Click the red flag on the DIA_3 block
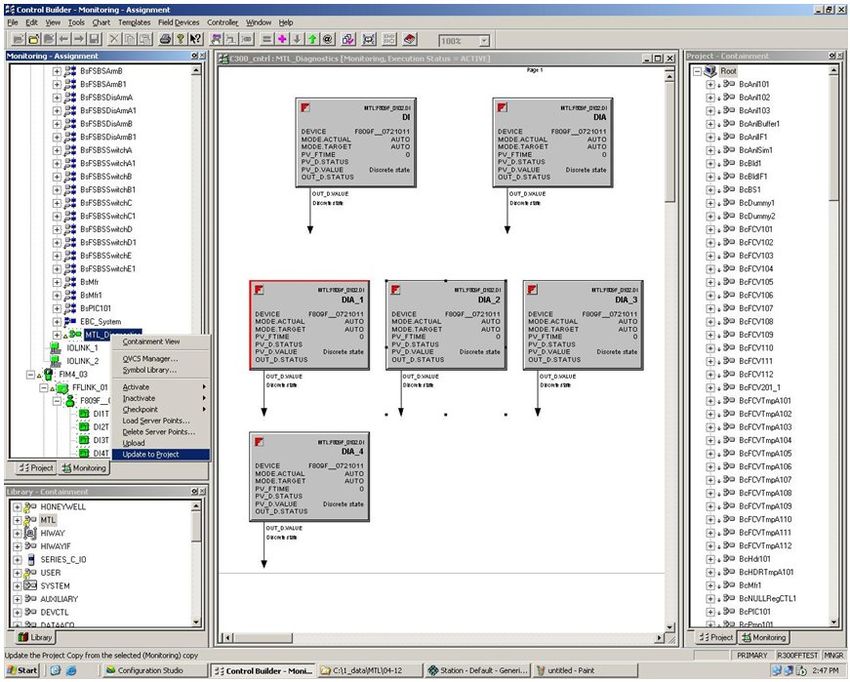 click(x=532, y=290)
